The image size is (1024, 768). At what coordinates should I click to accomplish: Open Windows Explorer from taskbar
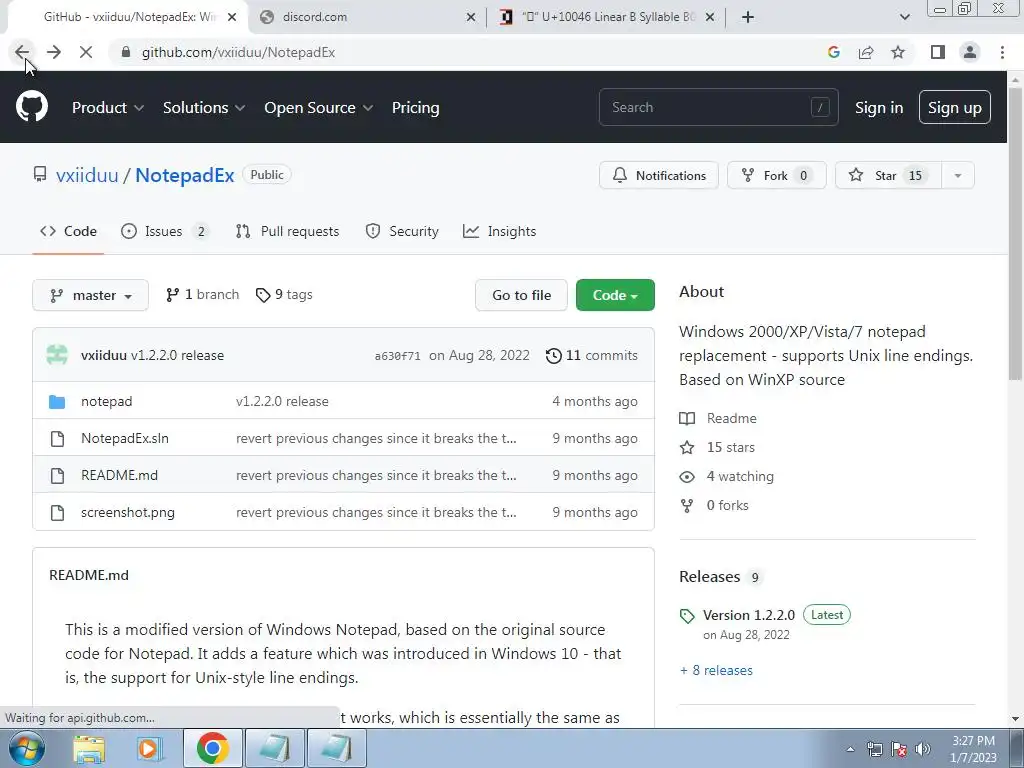[x=89, y=748]
